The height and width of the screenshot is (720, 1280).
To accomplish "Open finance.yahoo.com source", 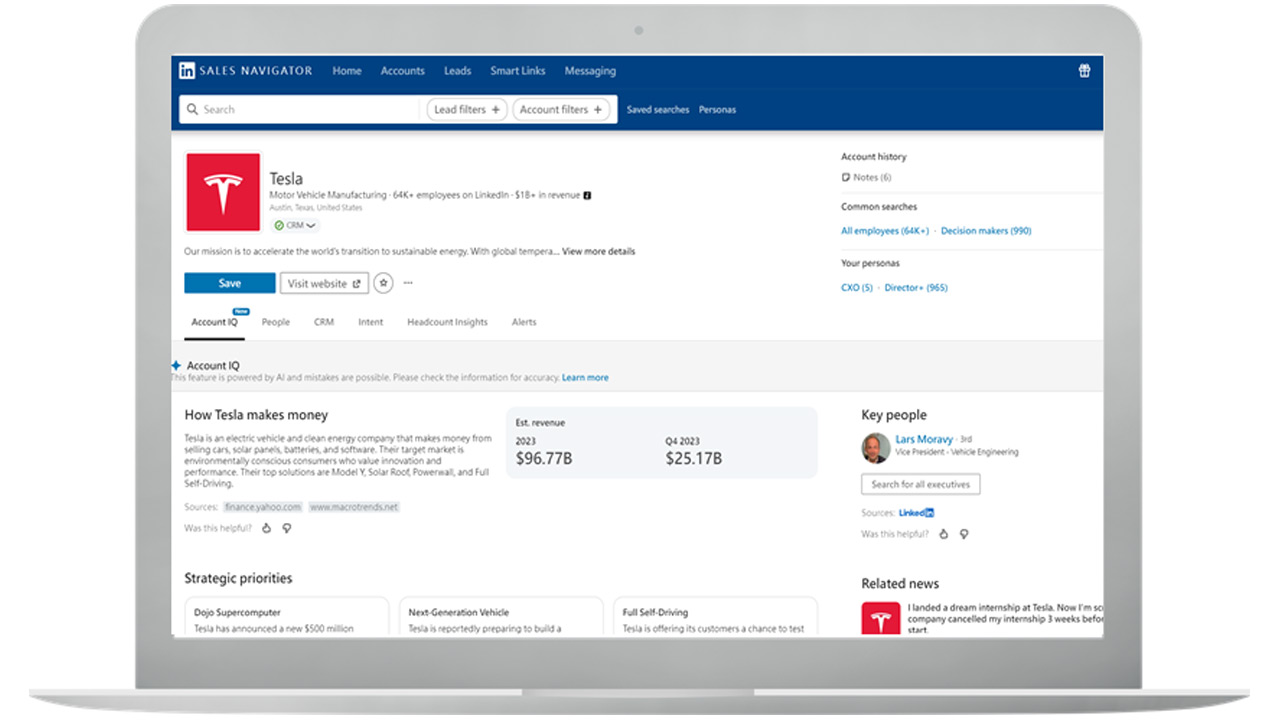I will pos(262,507).
